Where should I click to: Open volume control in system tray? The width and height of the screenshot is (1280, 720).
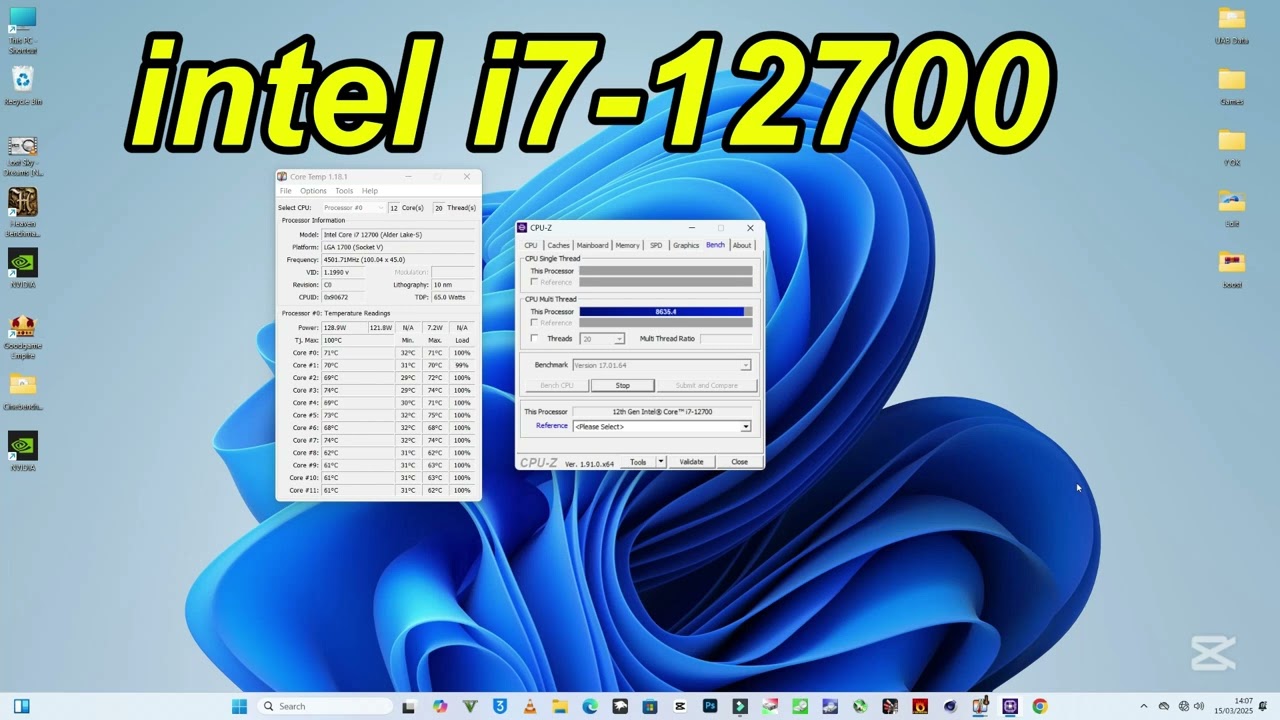tap(1199, 706)
